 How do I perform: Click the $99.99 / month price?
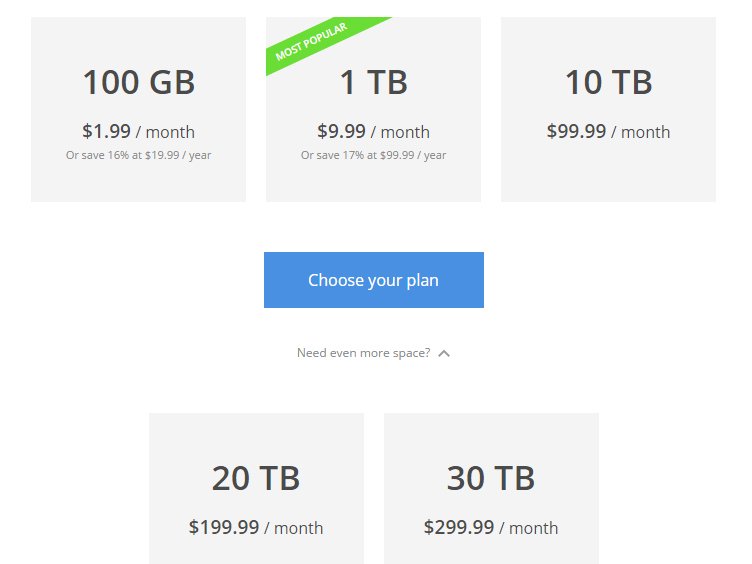tap(608, 131)
